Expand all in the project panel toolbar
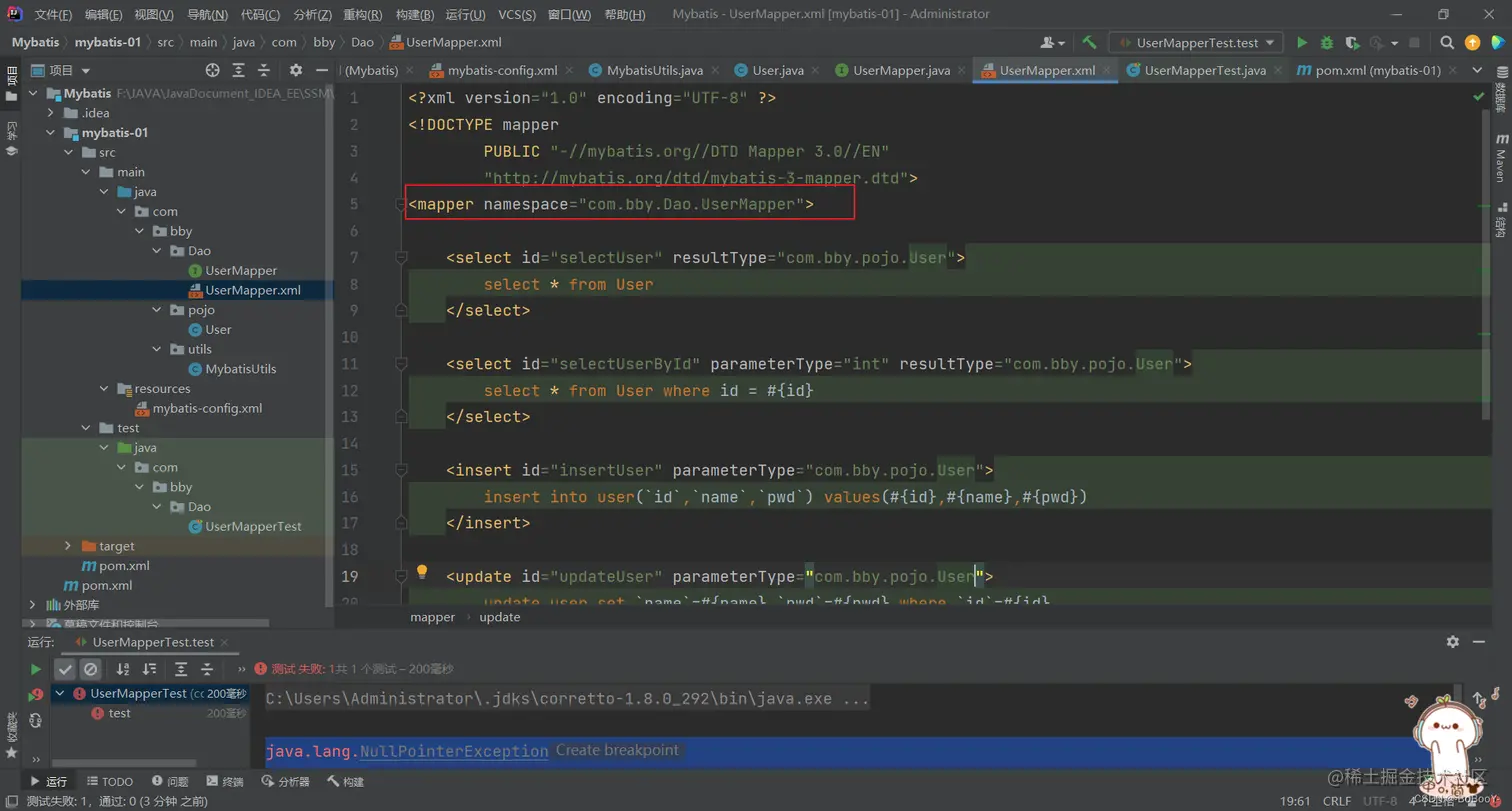This screenshot has height=811, width=1512. click(x=238, y=70)
